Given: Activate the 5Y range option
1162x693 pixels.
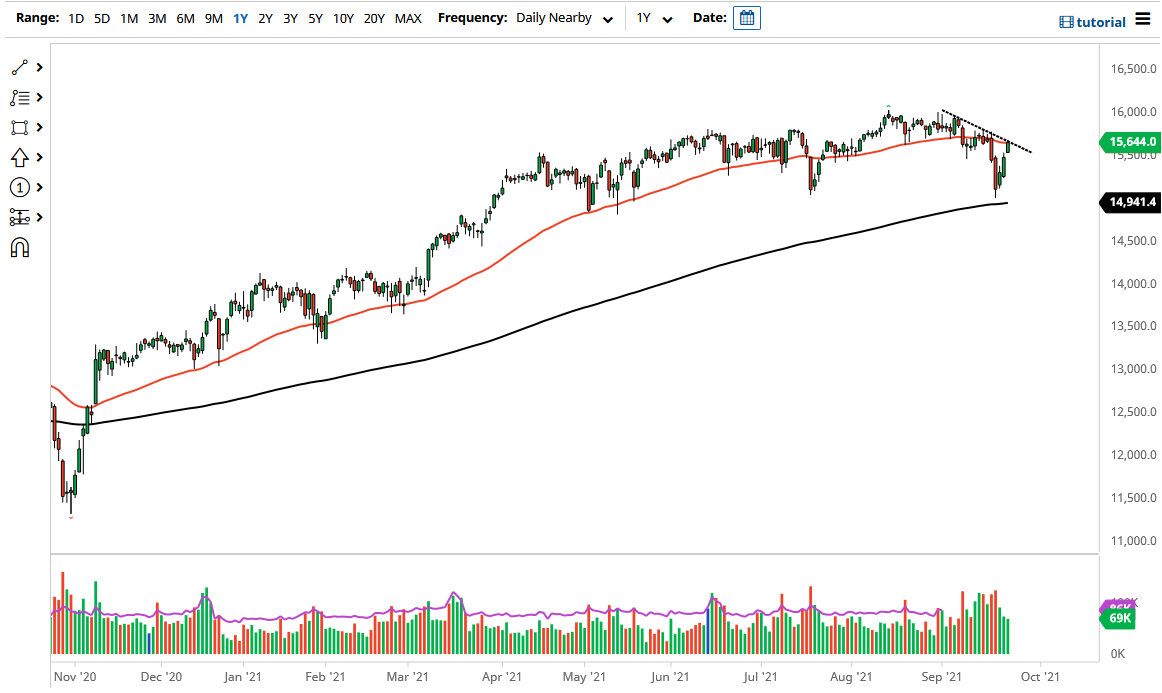Looking at the screenshot, I should pos(314,18).
